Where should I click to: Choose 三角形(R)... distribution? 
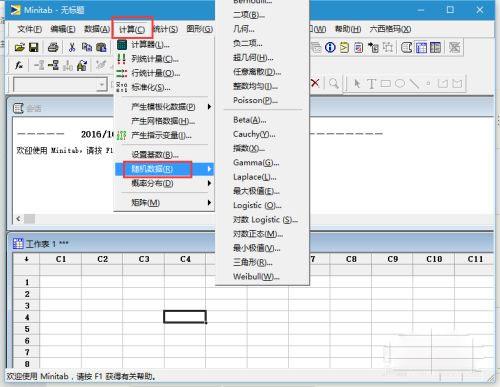tap(263, 262)
